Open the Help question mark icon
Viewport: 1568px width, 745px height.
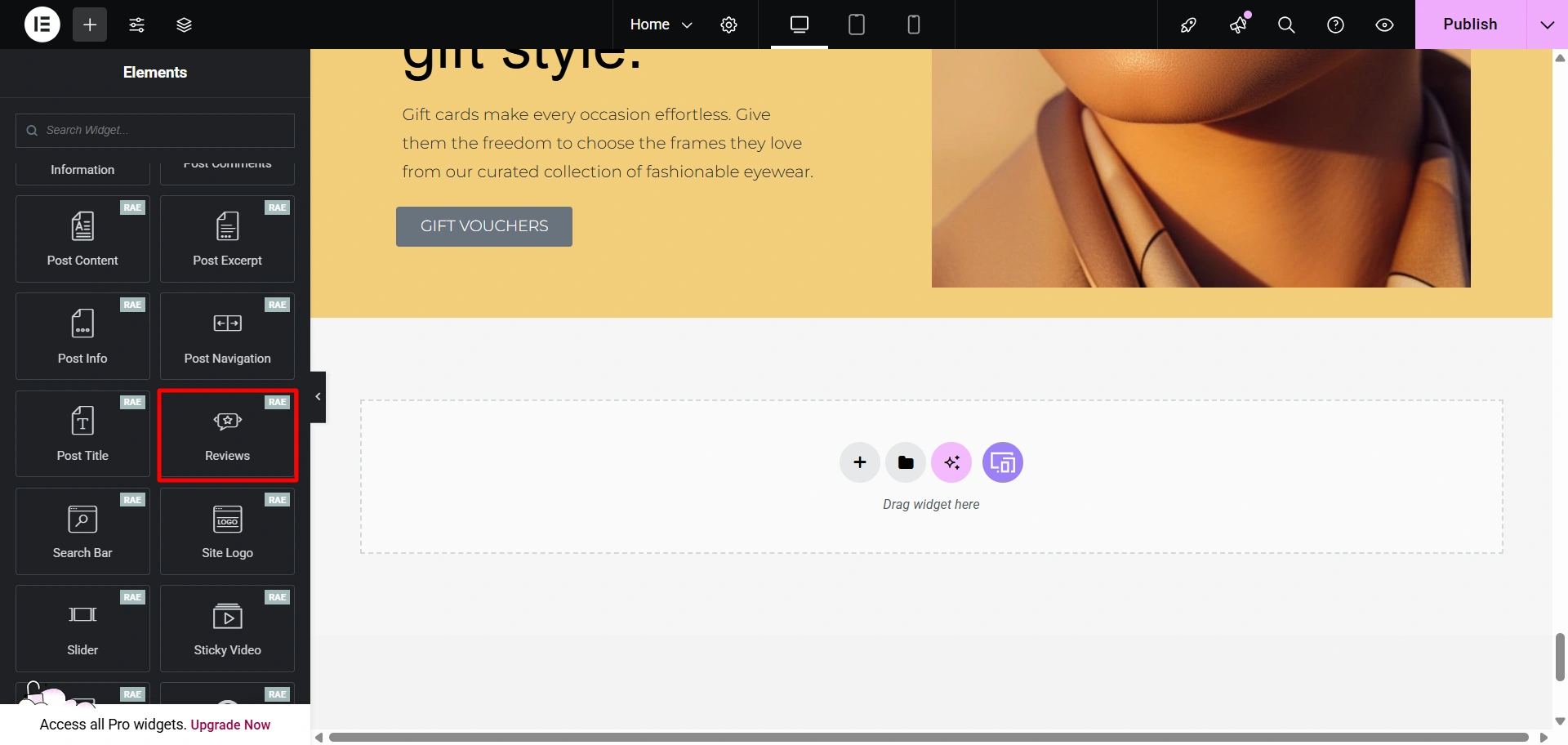tap(1335, 25)
